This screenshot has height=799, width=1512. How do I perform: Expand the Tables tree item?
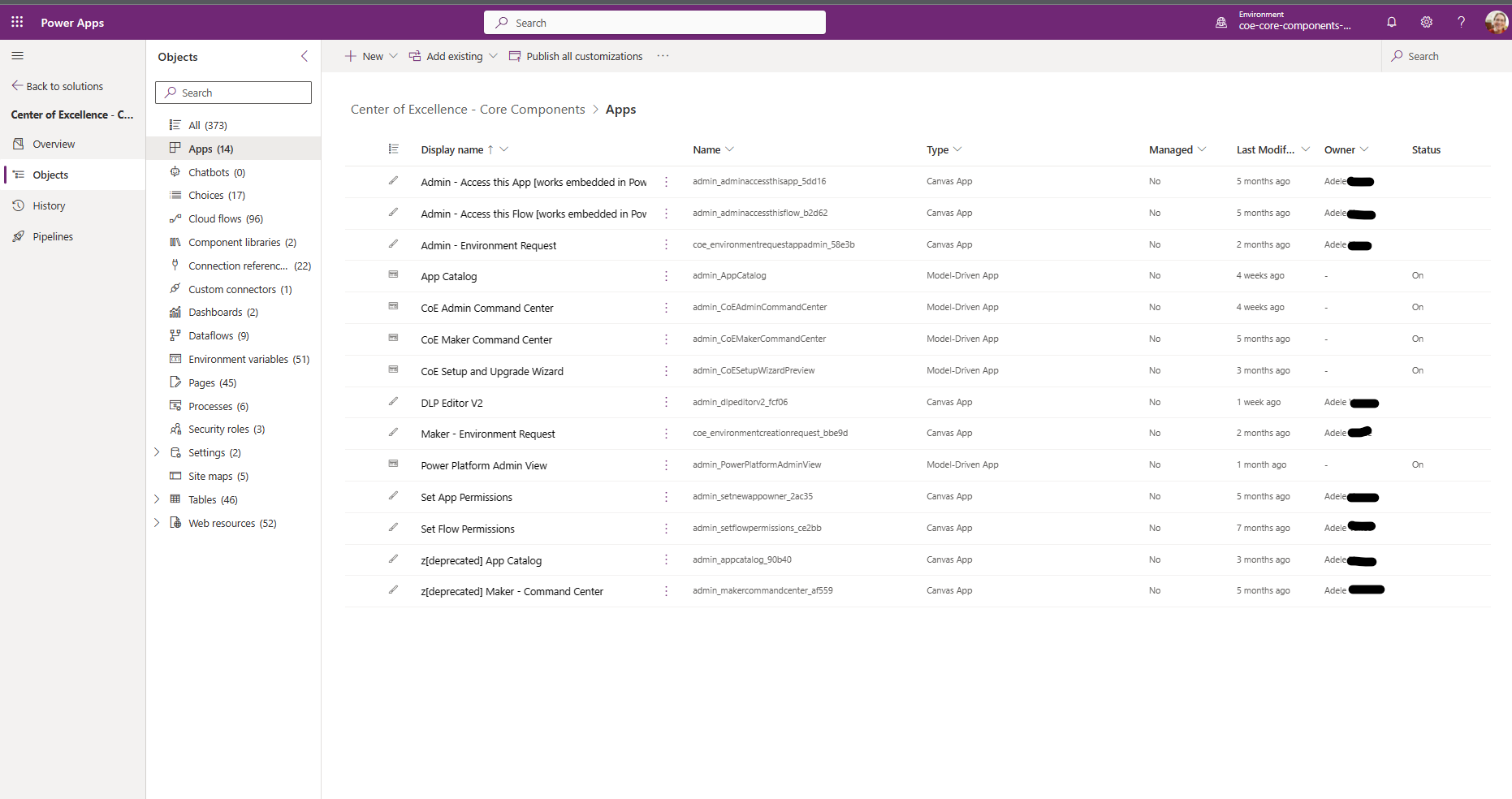(157, 499)
